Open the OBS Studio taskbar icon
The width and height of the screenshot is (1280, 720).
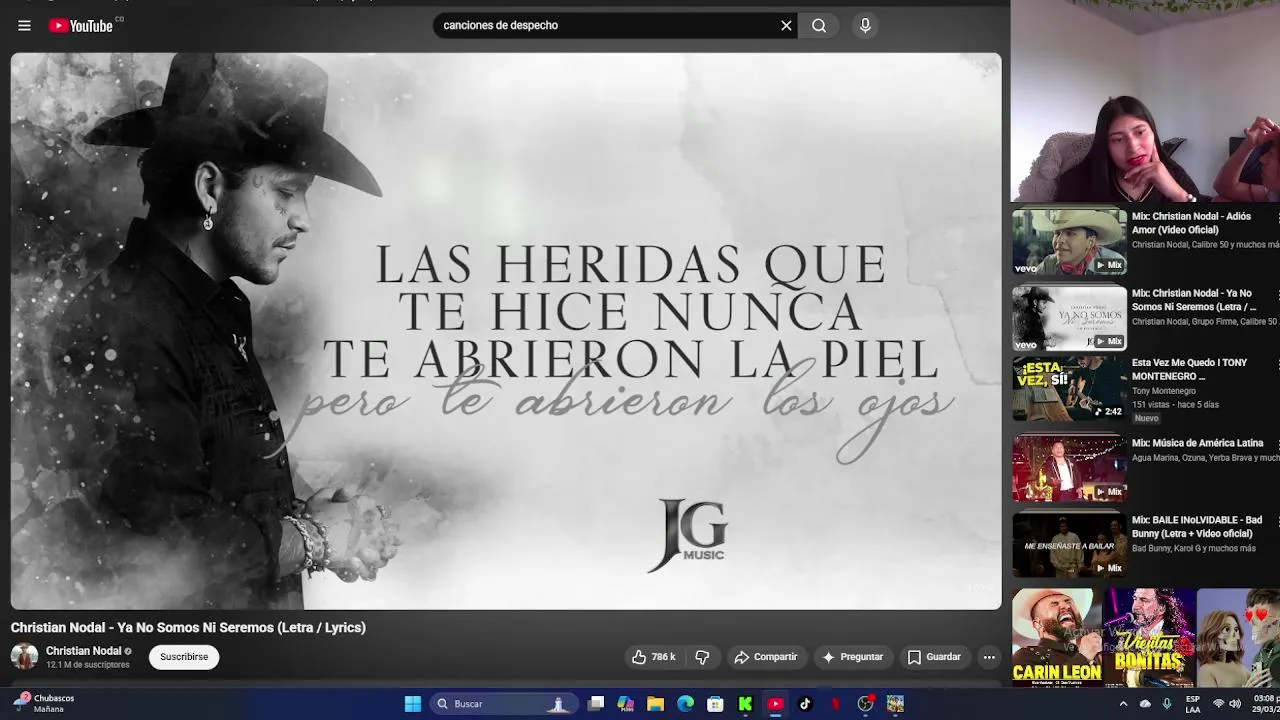click(x=865, y=704)
